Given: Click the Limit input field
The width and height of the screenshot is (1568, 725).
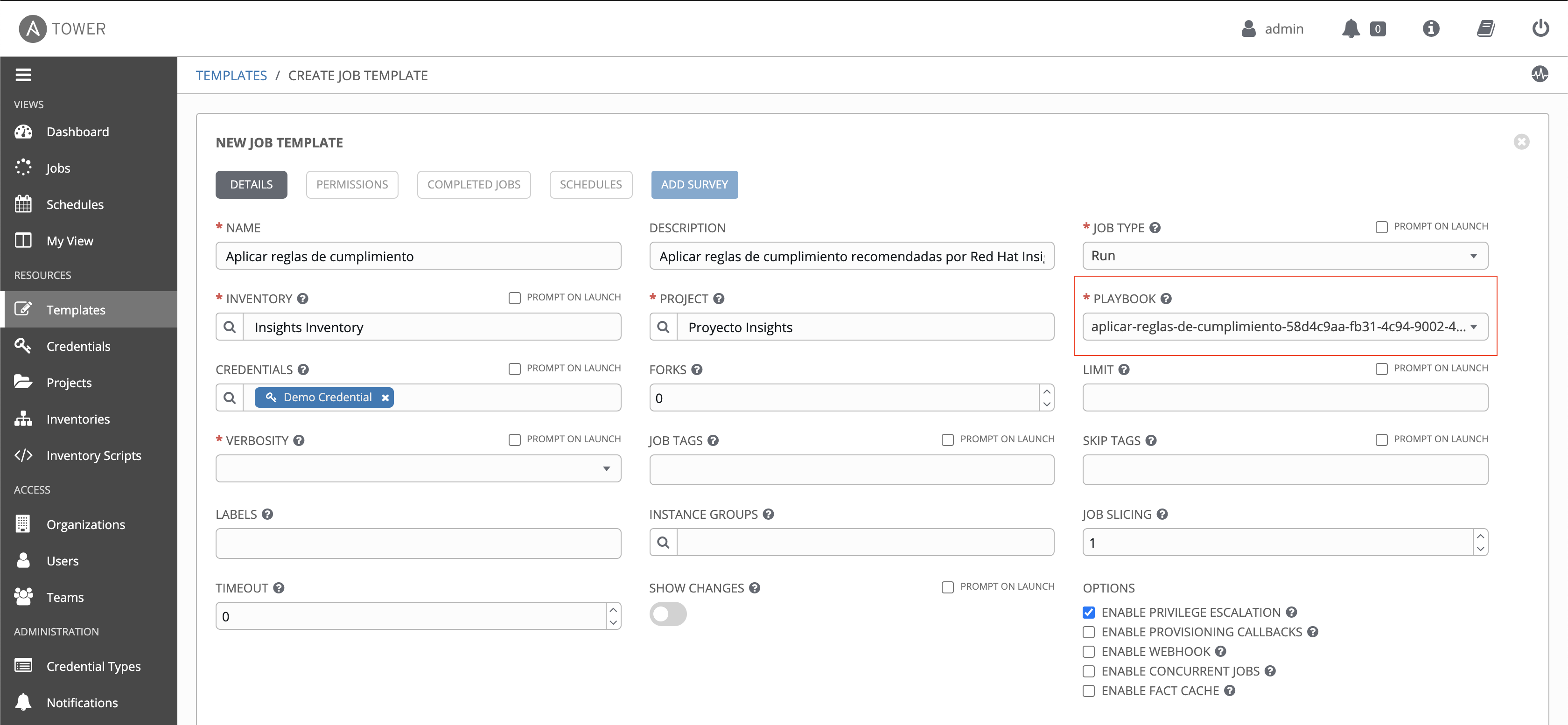Looking at the screenshot, I should point(1285,397).
